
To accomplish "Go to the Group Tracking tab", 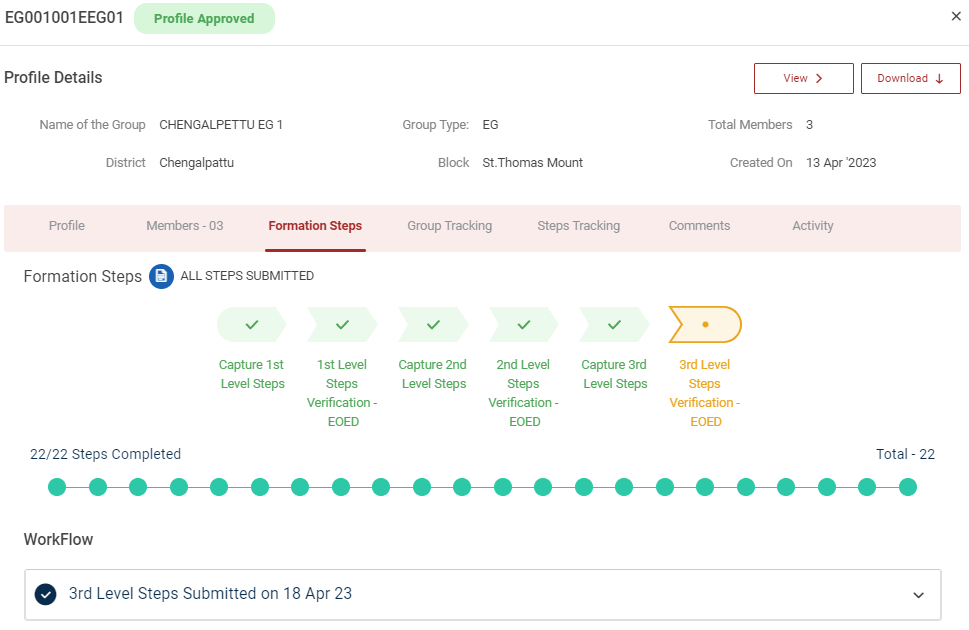I will pyautogui.click(x=449, y=226).
